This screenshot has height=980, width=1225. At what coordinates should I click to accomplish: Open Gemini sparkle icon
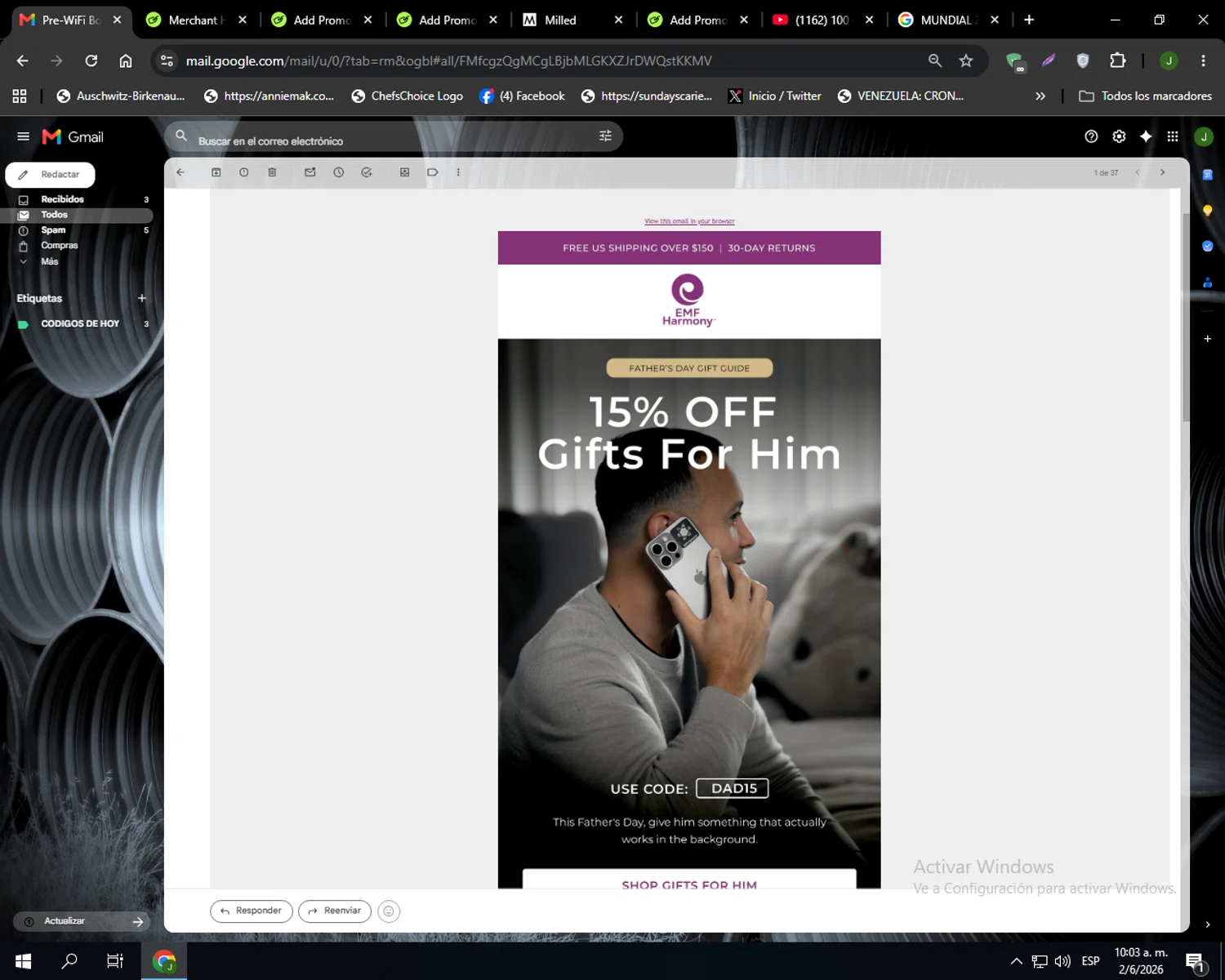click(x=1146, y=136)
